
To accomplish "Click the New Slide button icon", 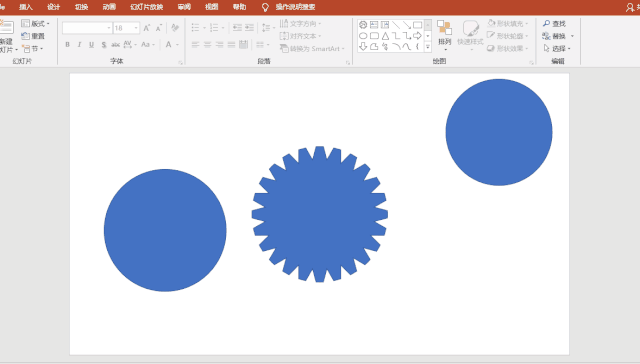I will click(7, 27).
